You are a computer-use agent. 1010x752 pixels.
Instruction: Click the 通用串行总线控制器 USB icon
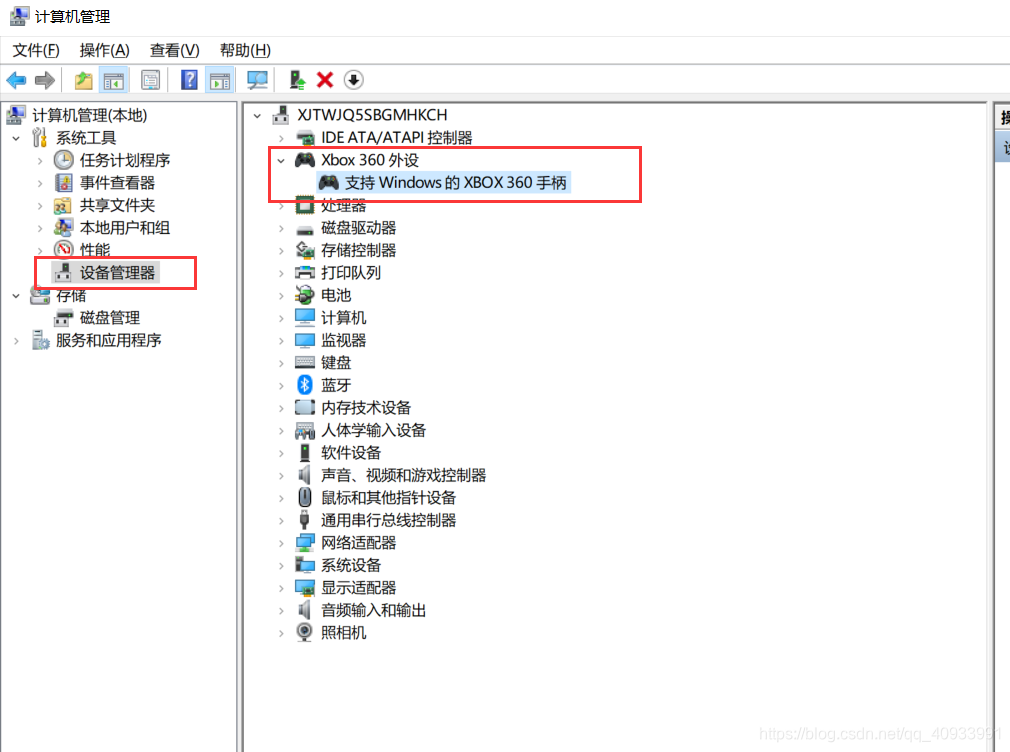point(305,520)
